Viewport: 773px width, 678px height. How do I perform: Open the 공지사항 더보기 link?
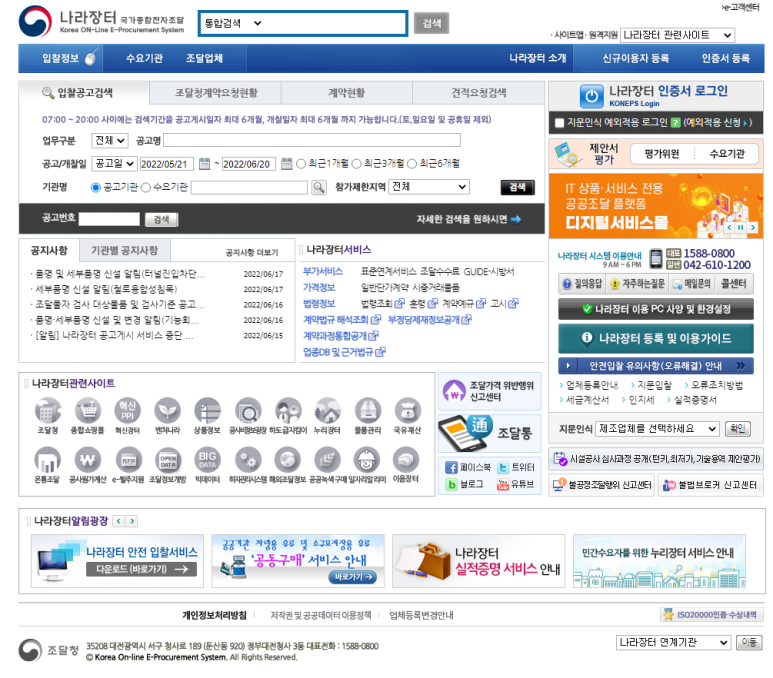[251, 252]
